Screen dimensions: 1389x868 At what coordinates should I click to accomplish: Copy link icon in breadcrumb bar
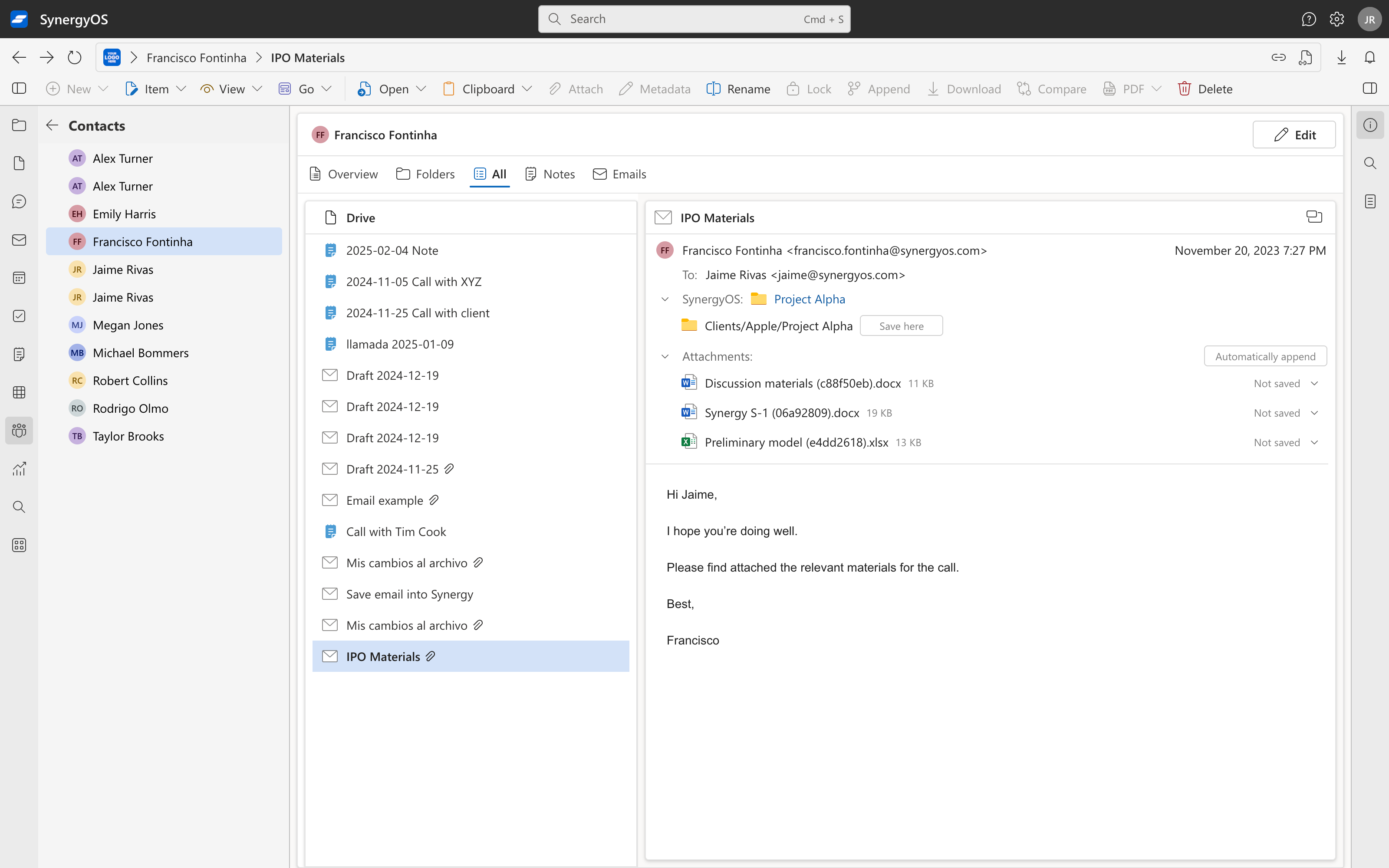click(1278, 57)
